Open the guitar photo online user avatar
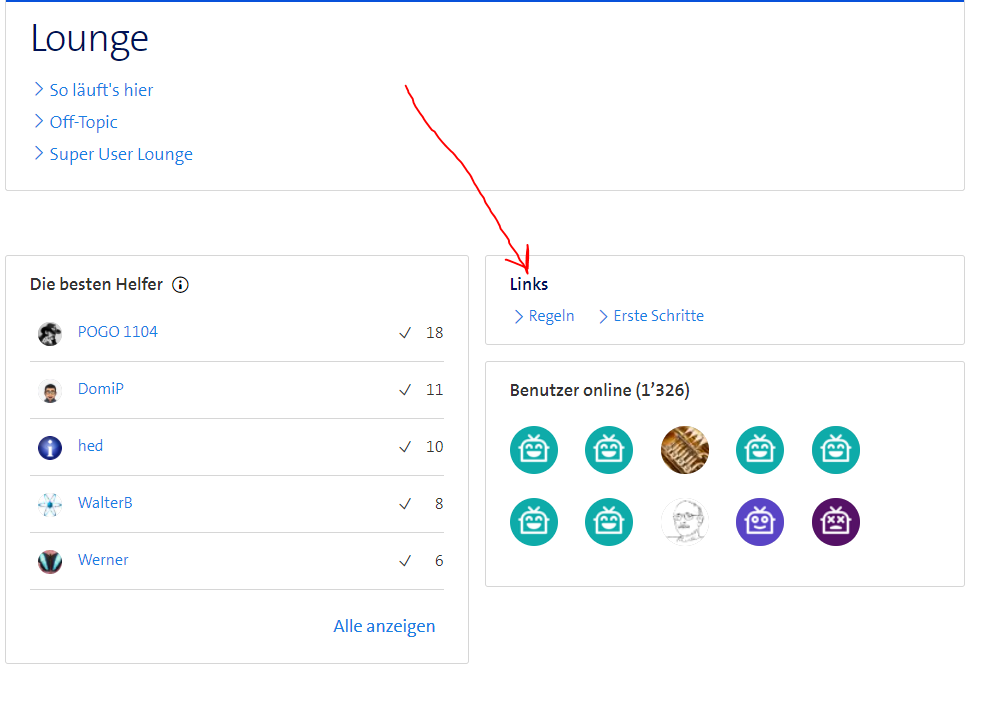 point(685,450)
